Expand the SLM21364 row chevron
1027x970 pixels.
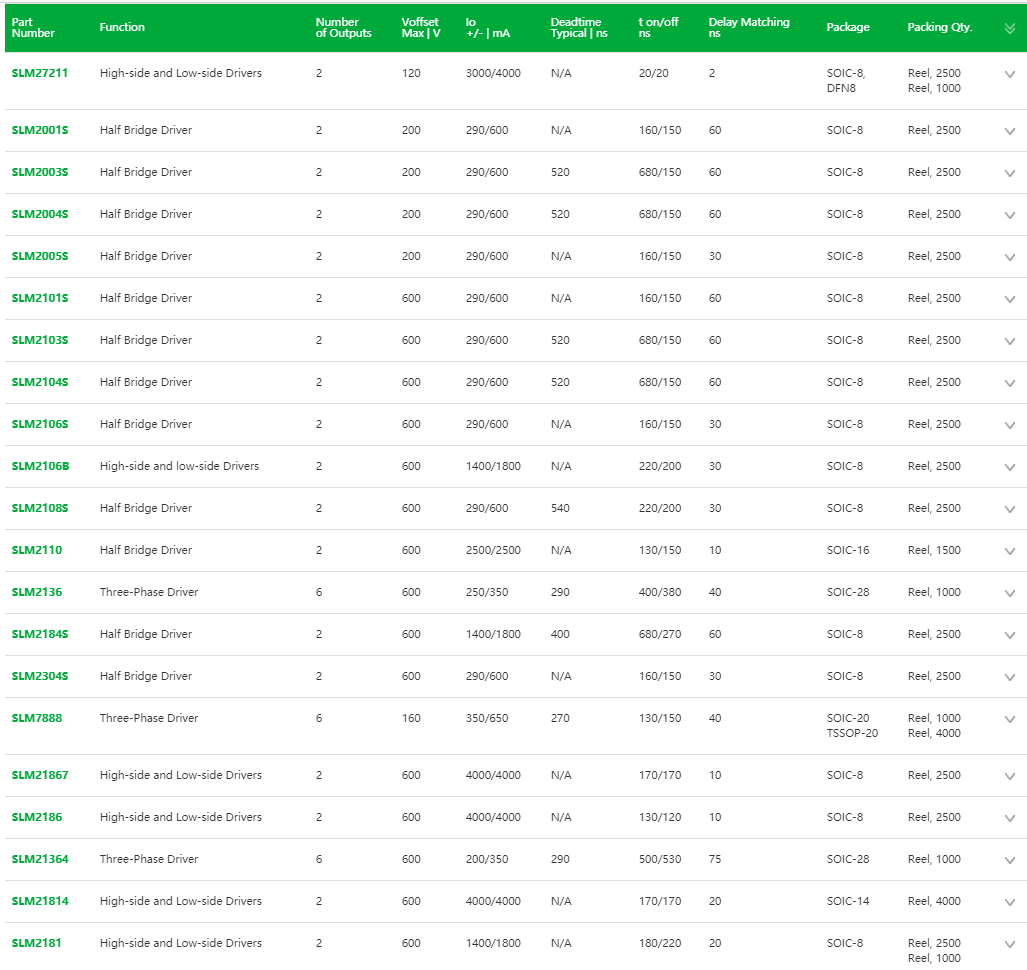(1009, 860)
